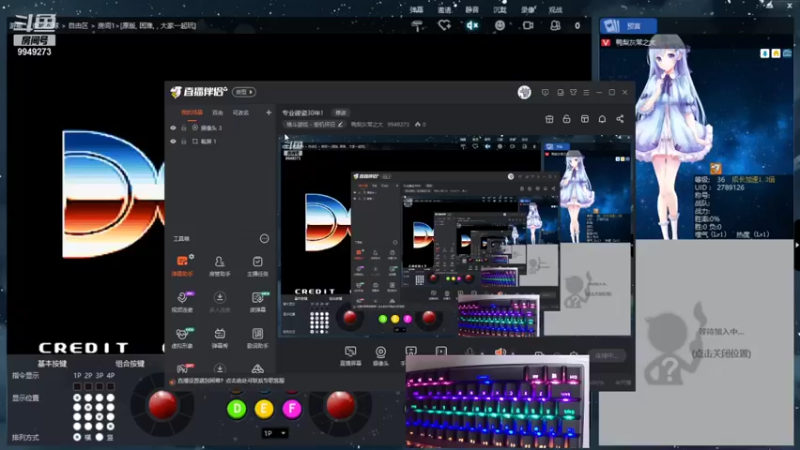Click the orange speaker volume icon in the bottom bar
This screenshot has width=800, height=450.
[x=501, y=352]
